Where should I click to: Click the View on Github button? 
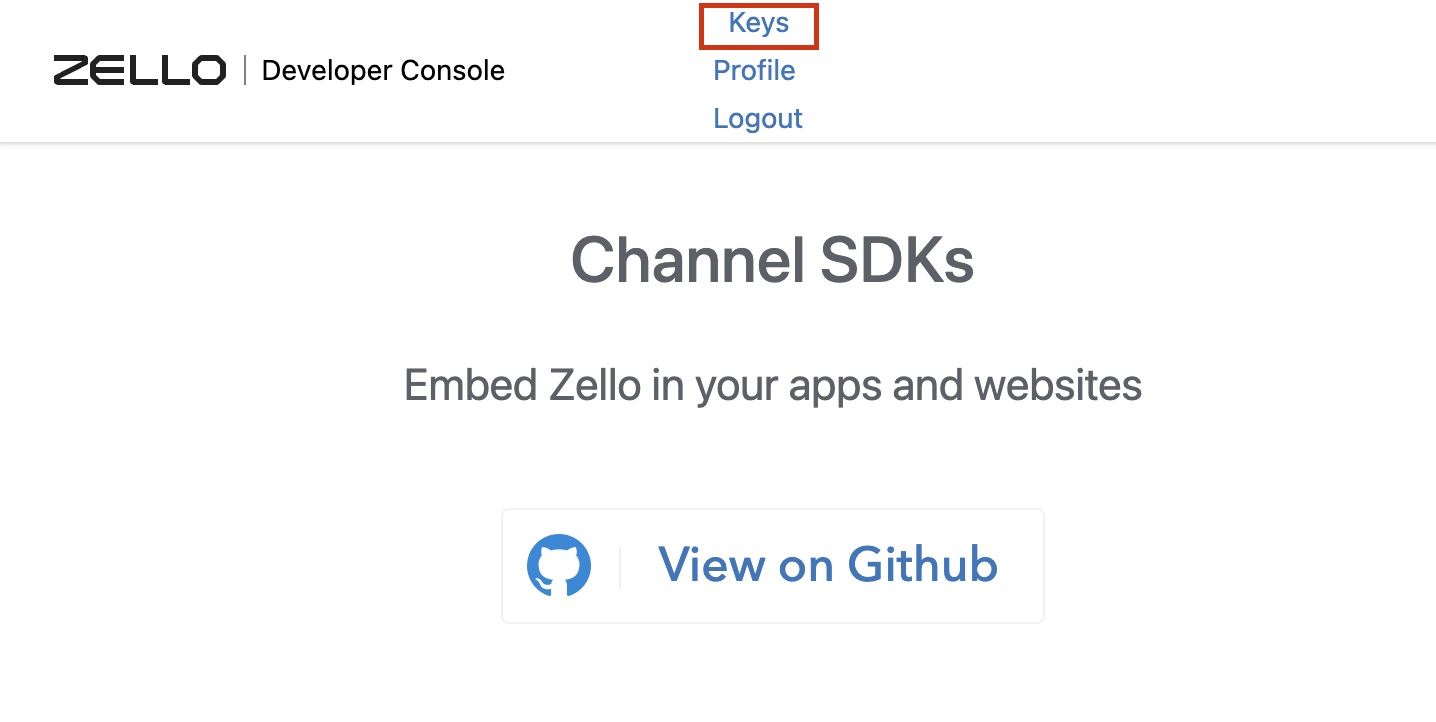pyautogui.click(x=773, y=566)
